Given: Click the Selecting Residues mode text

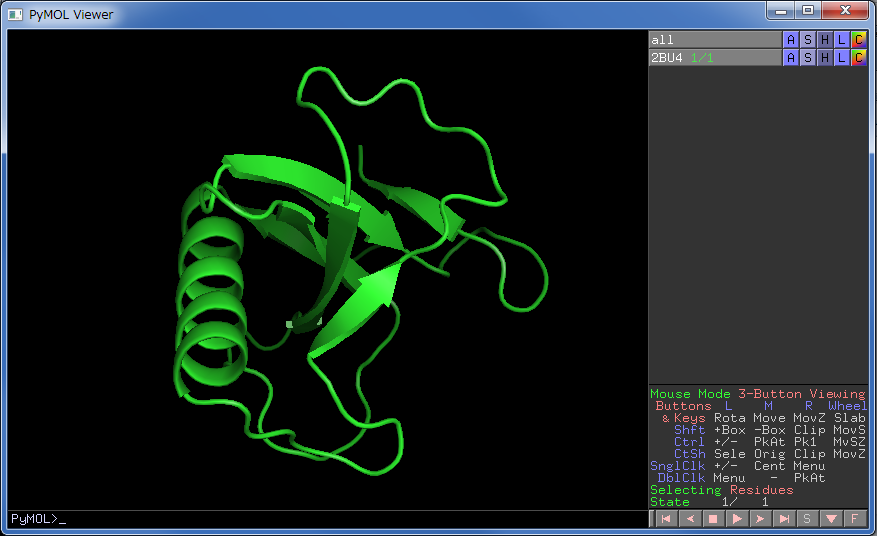Looking at the screenshot, I should [x=721, y=490].
